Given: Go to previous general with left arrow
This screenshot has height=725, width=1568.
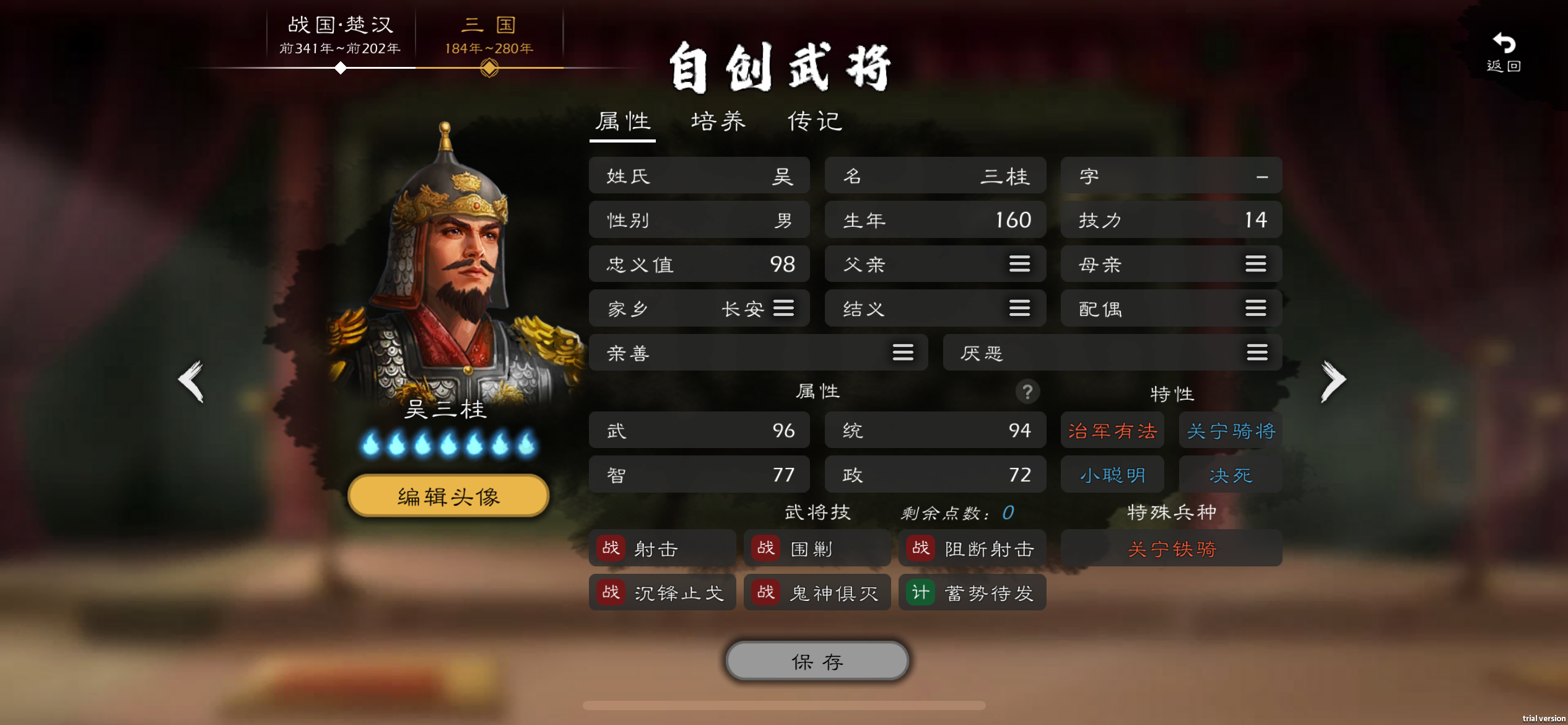Looking at the screenshot, I should click(191, 380).
